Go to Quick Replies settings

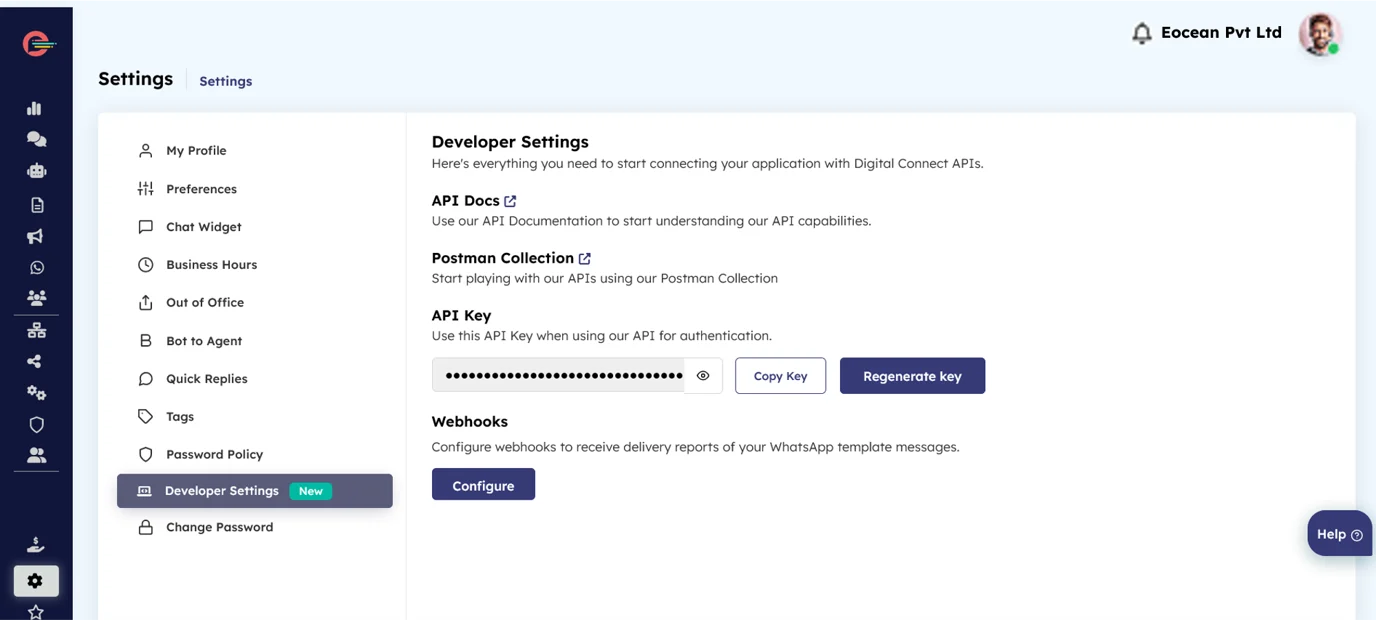tap(206, 379)
